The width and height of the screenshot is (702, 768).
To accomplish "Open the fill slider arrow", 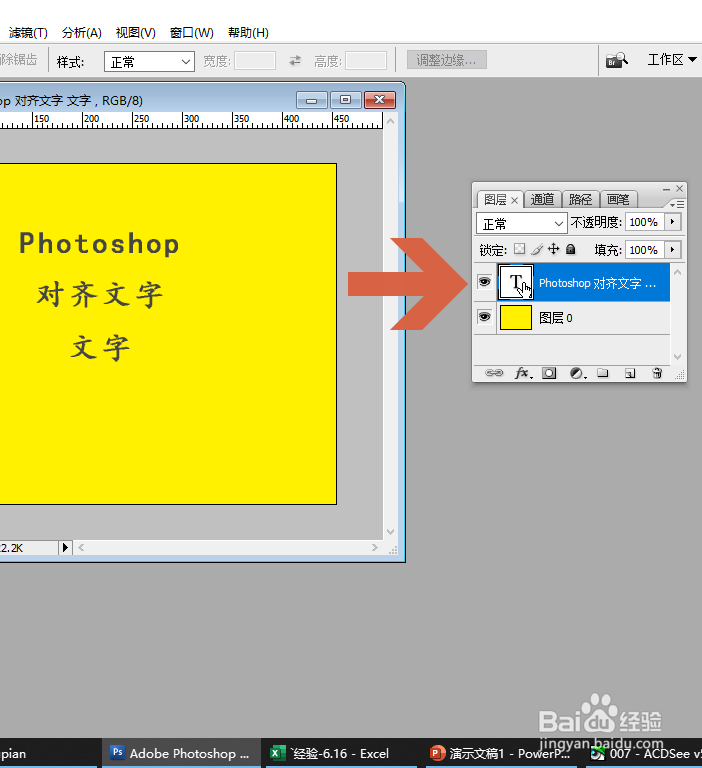I will click(x=672, y=250).
